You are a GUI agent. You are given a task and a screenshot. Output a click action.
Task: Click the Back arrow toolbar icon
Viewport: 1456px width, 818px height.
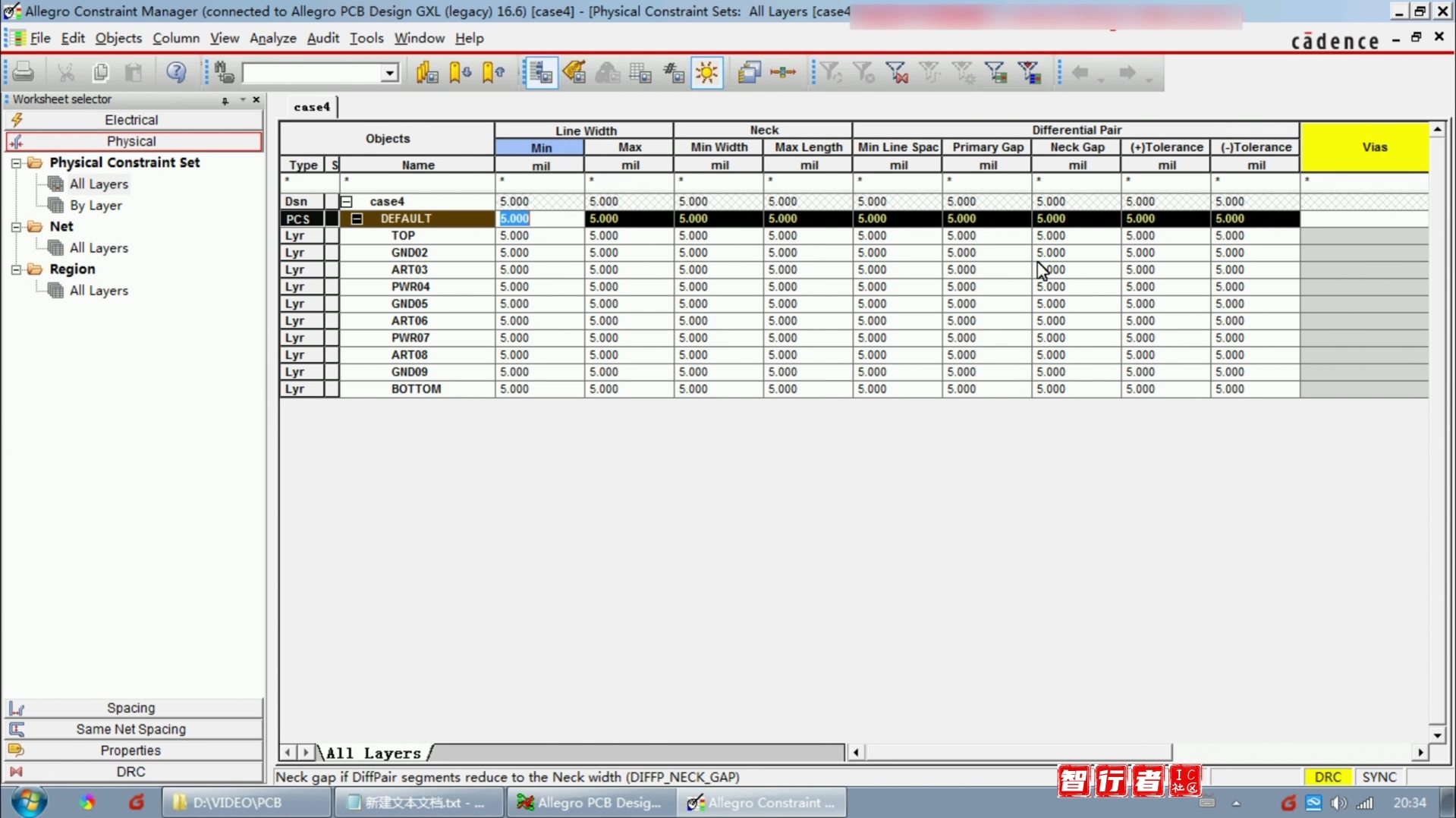tap(1080, 72)
